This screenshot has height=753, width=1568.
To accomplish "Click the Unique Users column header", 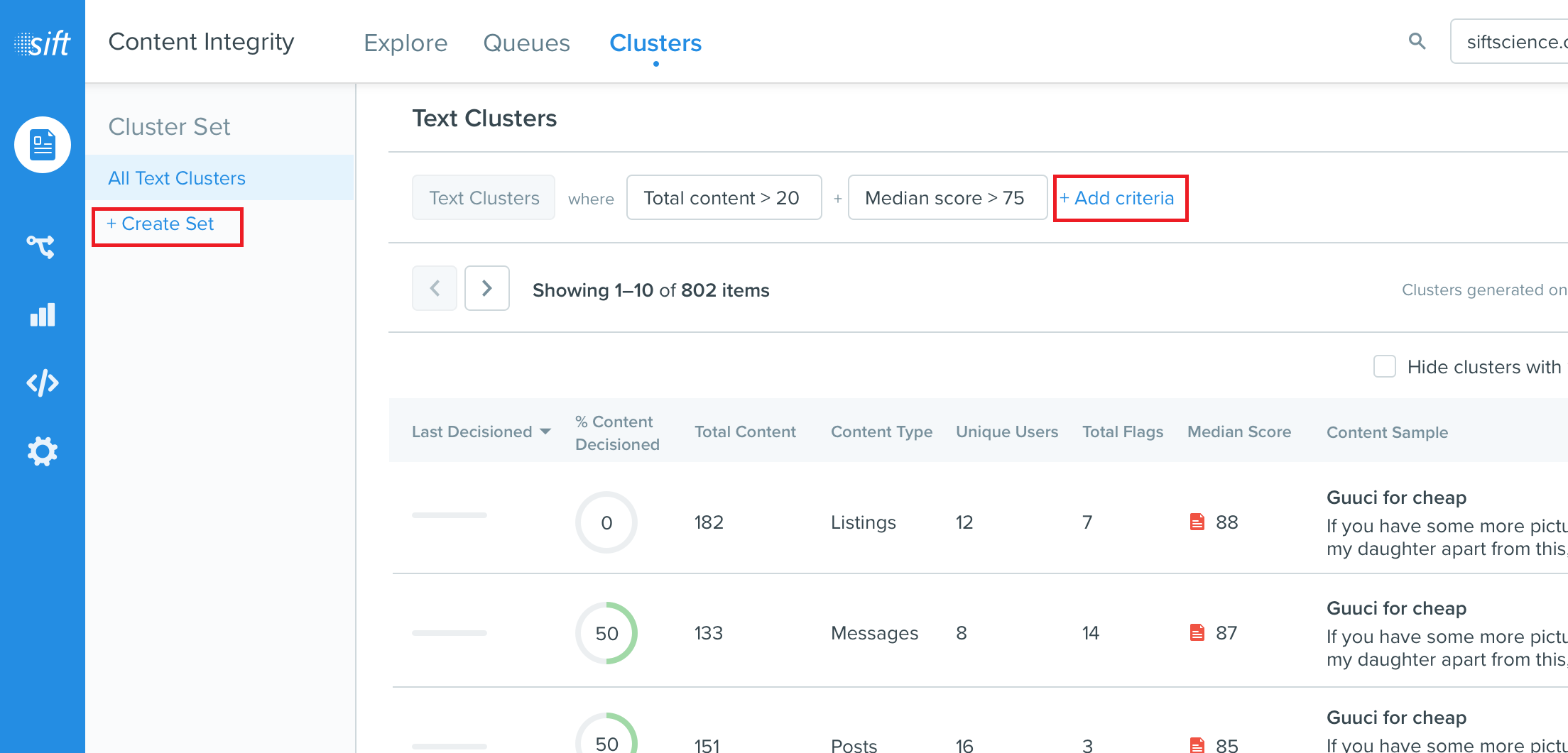I will pos(1007,432).
